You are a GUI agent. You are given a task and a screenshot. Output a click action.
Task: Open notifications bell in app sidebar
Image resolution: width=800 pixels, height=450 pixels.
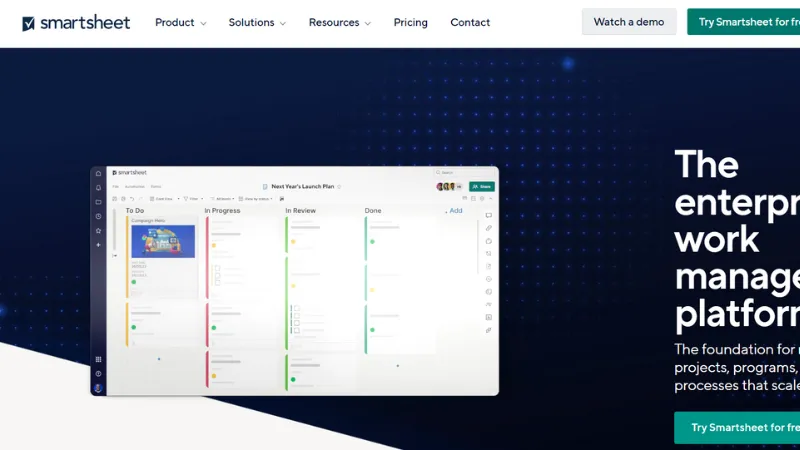(98, 187)
